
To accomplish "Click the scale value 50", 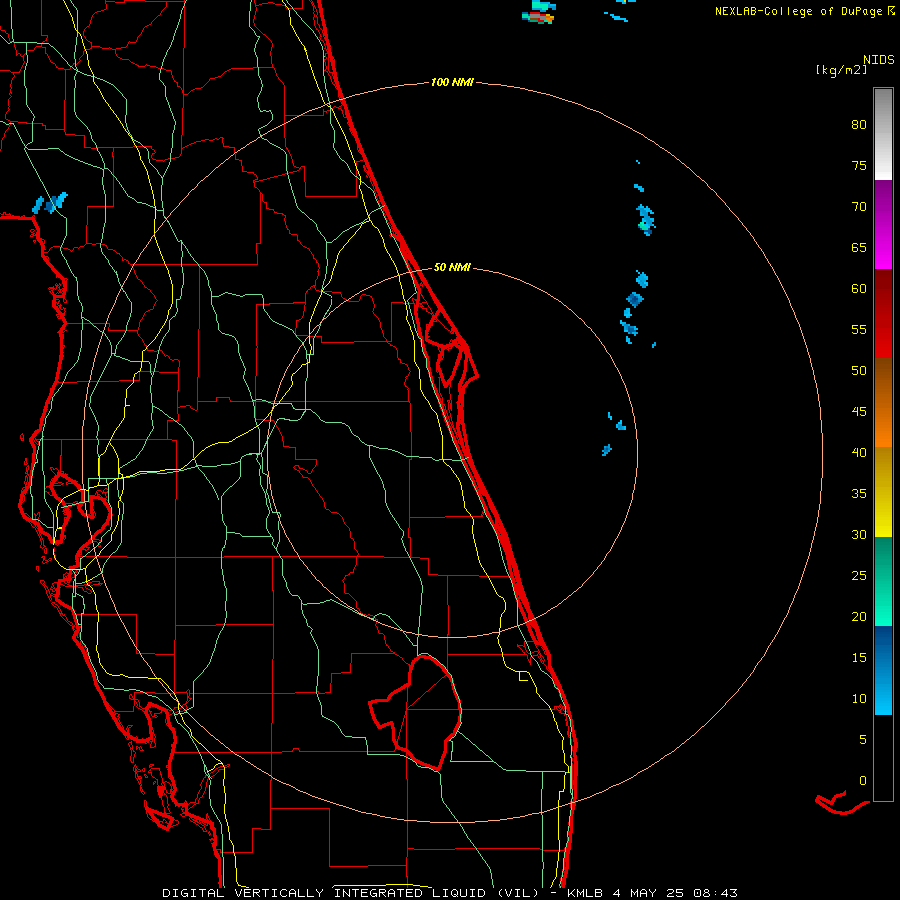I will 859,370.
